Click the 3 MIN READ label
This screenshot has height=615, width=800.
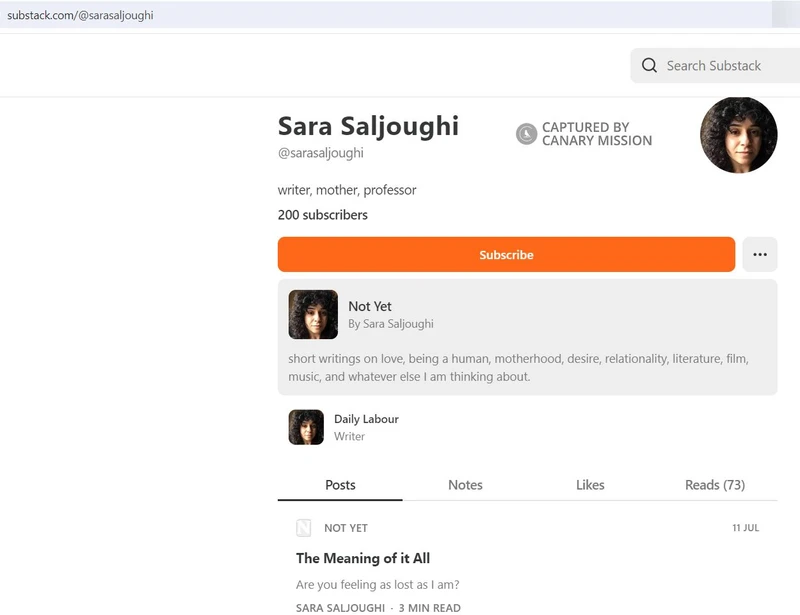pos(430,608)
